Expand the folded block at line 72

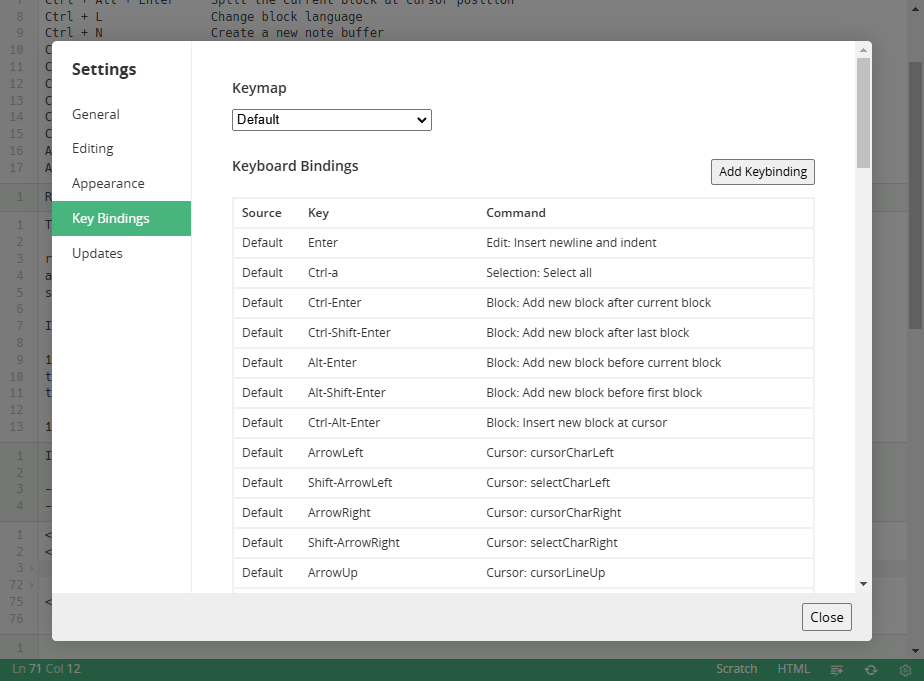[x=30, y=584]
